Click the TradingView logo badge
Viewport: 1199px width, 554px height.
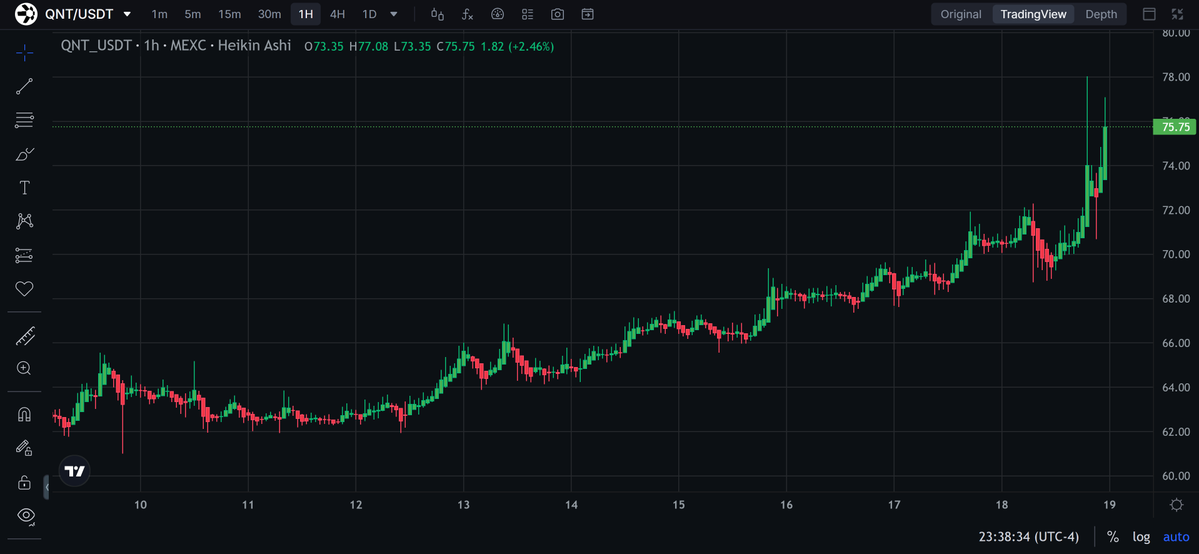(74, 471)
